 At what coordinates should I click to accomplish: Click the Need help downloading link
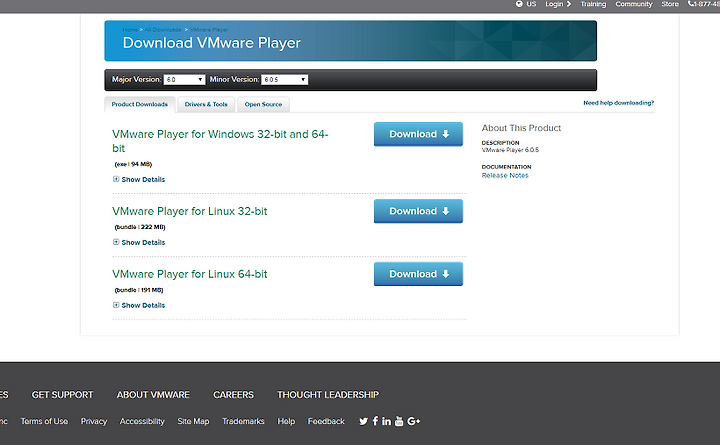(619, 103)
